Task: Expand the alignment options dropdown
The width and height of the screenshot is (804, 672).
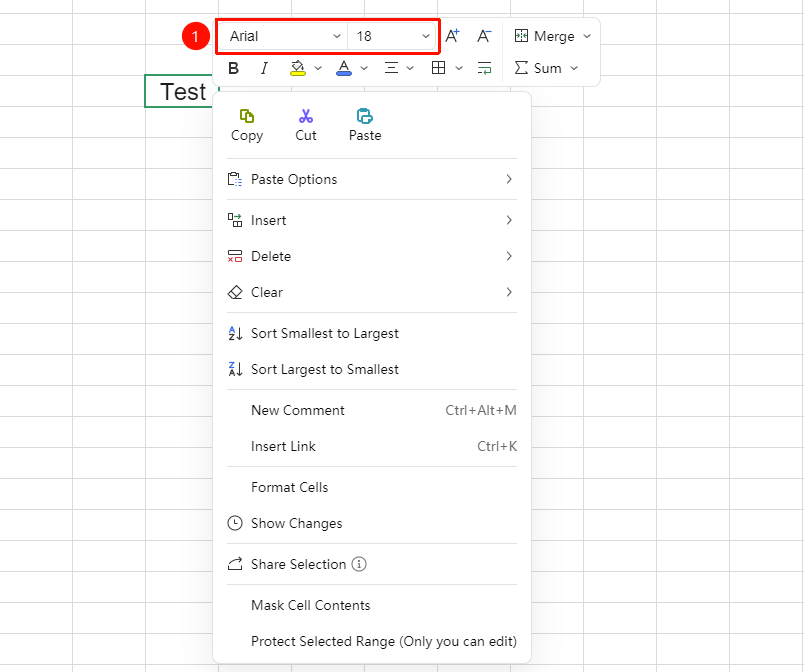Action: click(410, 68)
